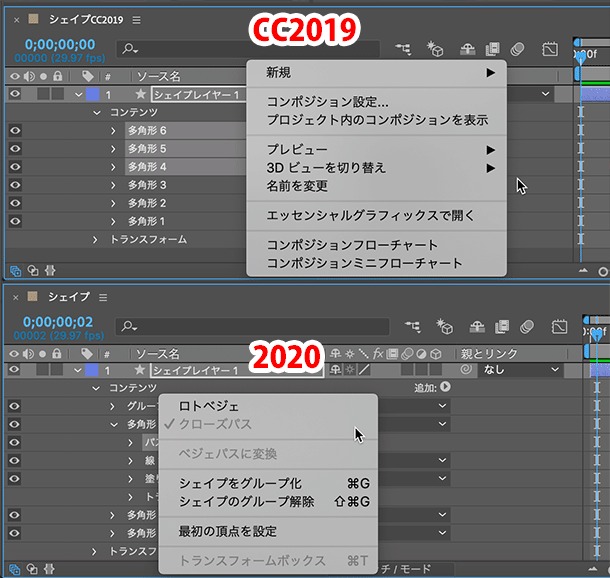
Task: Hide 多角形 2 with its eye icon
Action: click(x=15, y=203)
